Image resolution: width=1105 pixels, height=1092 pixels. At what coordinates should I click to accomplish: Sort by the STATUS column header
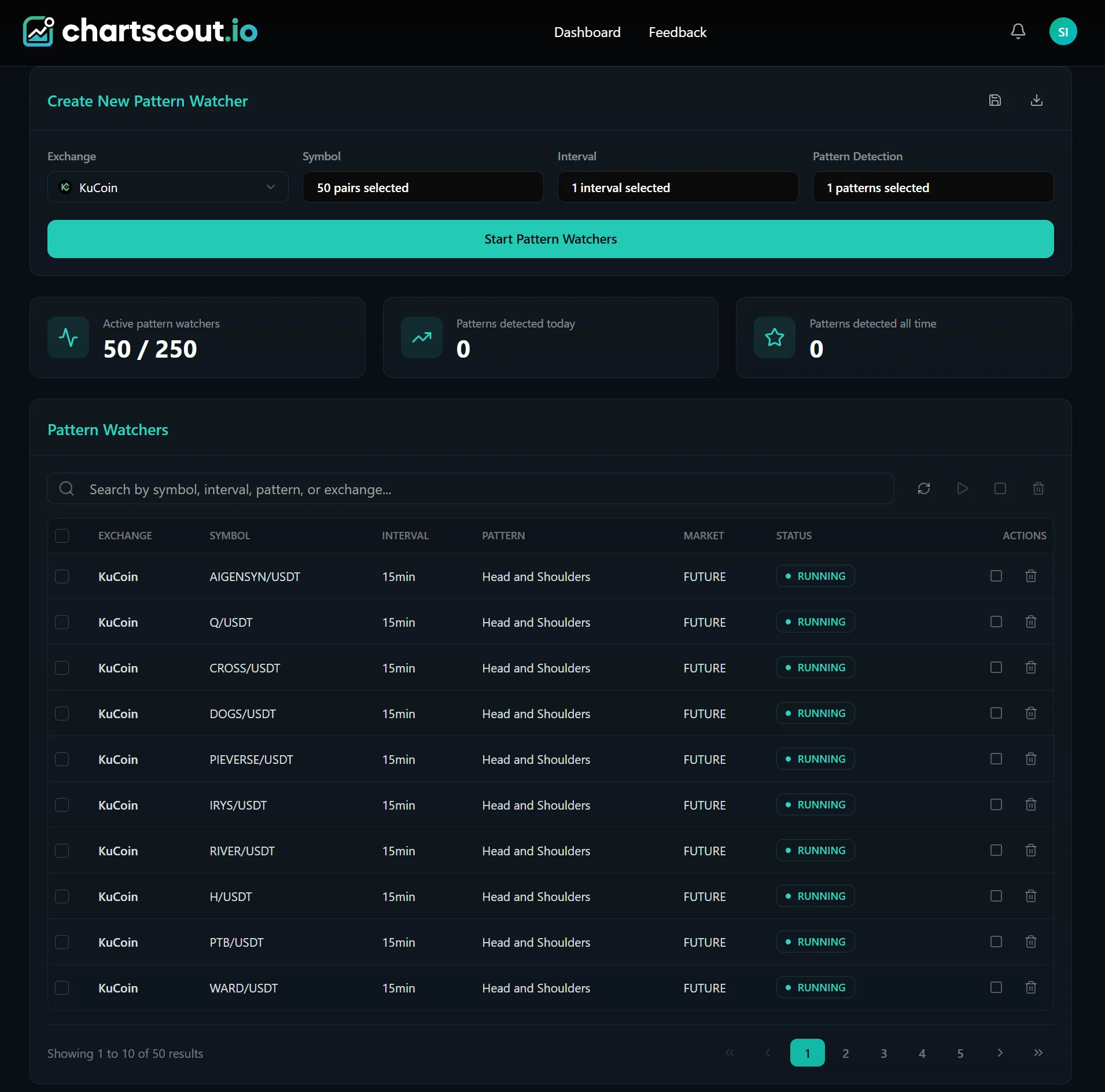794,536
